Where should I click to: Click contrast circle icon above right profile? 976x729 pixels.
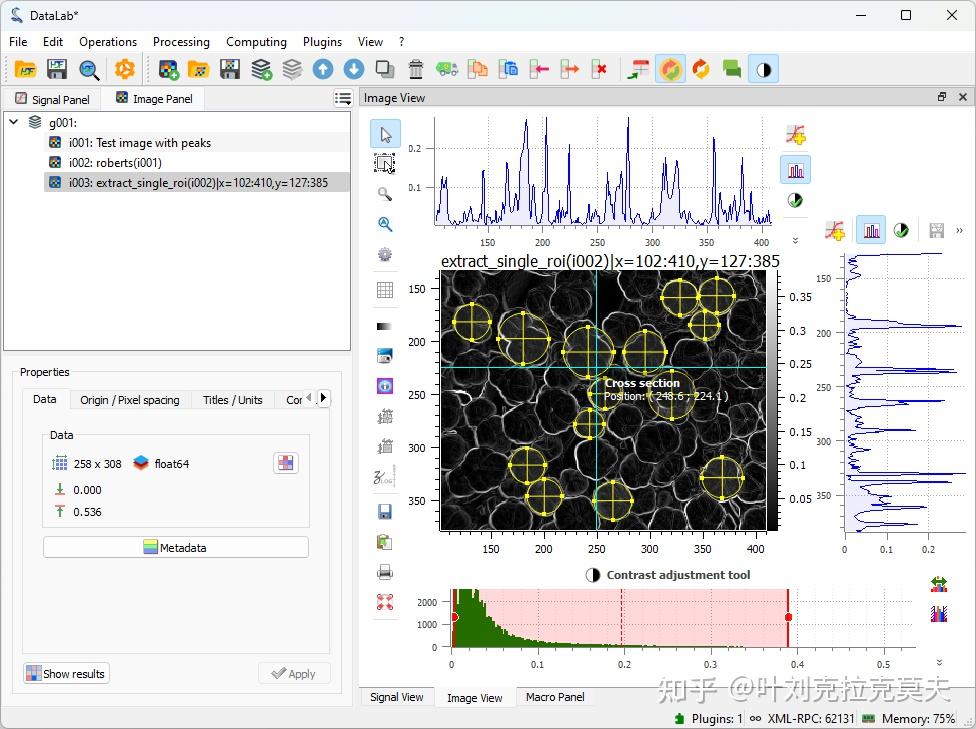pyautogui.click(x=901, y=230)
